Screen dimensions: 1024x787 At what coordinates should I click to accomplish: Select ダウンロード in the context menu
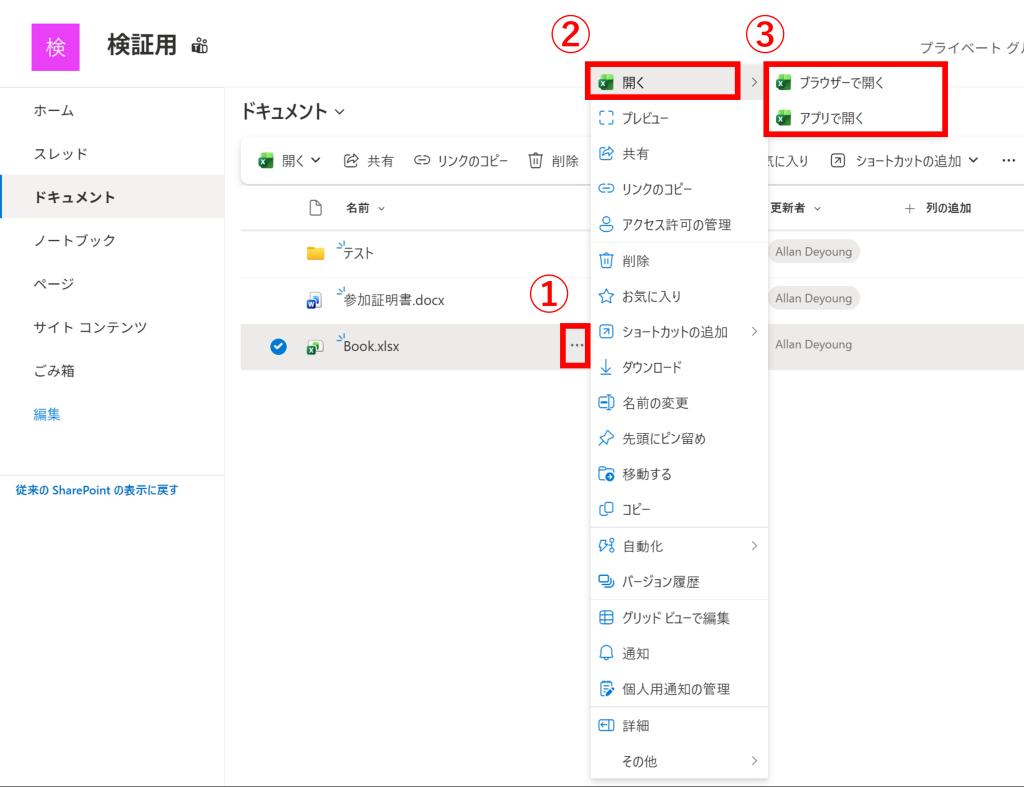coord(652,367)
